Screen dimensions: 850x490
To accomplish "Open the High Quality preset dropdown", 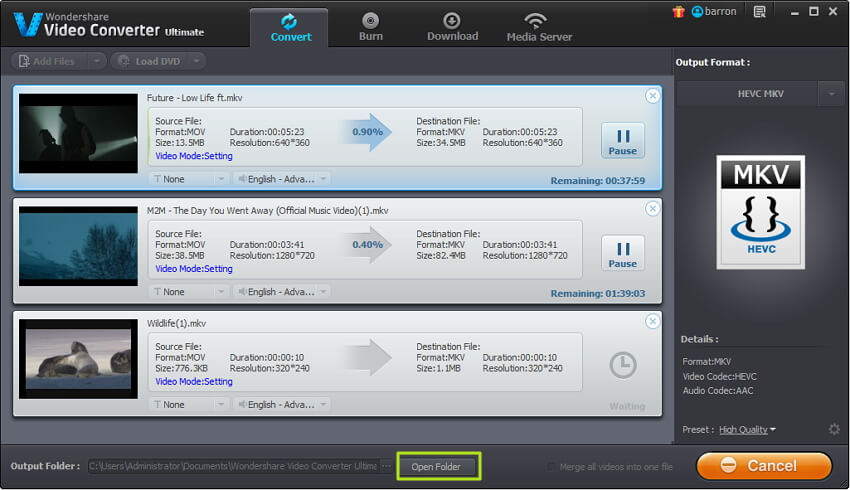I will (x=748, y=430).
